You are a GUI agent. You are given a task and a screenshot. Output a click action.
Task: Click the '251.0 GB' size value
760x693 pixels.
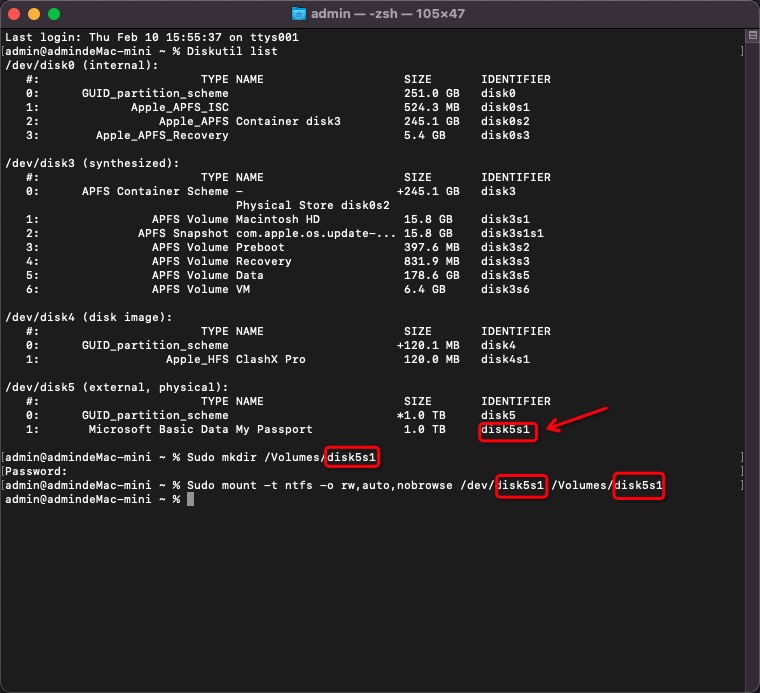click(x=432, y=93)
